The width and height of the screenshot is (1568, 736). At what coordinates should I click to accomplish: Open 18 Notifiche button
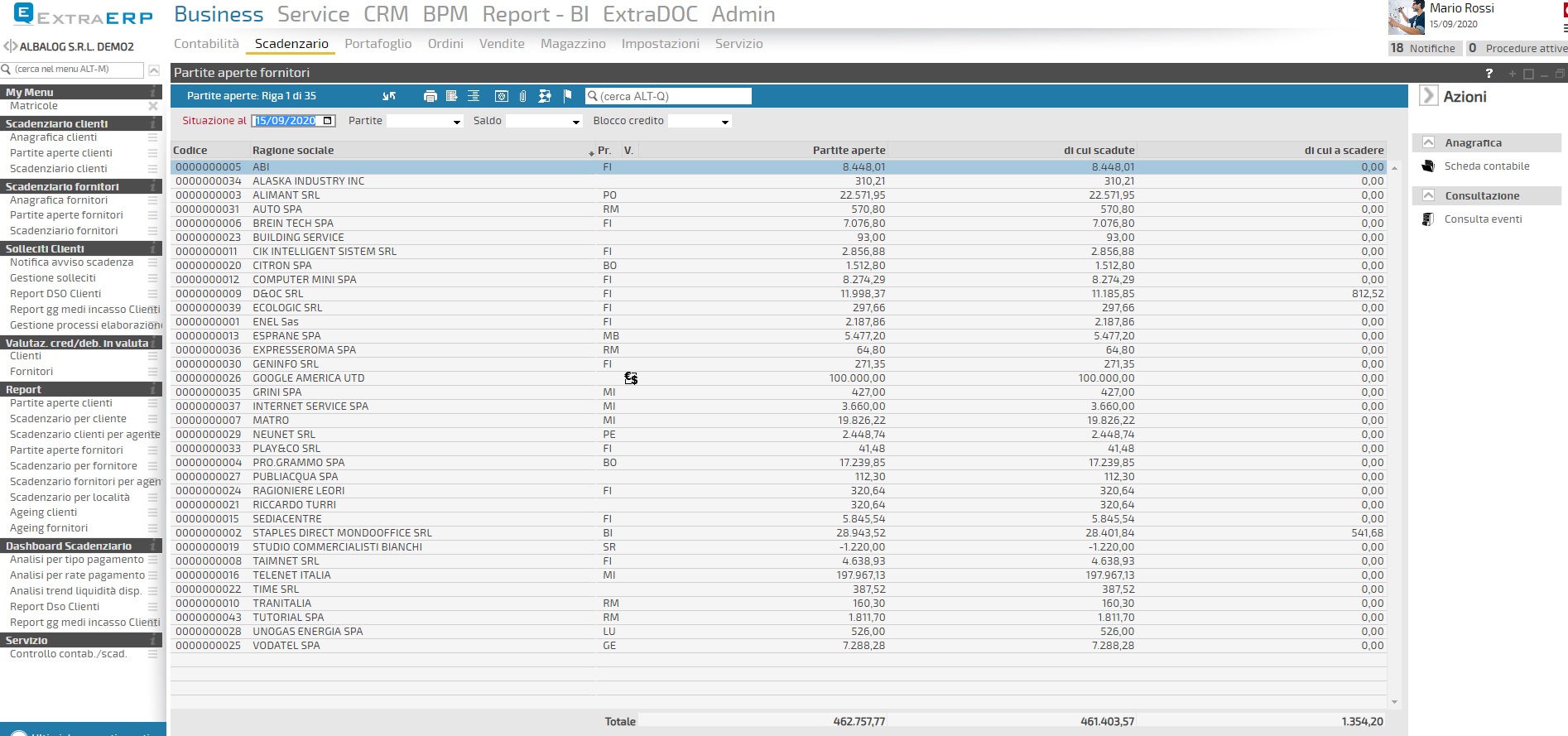coord(1423,48)
